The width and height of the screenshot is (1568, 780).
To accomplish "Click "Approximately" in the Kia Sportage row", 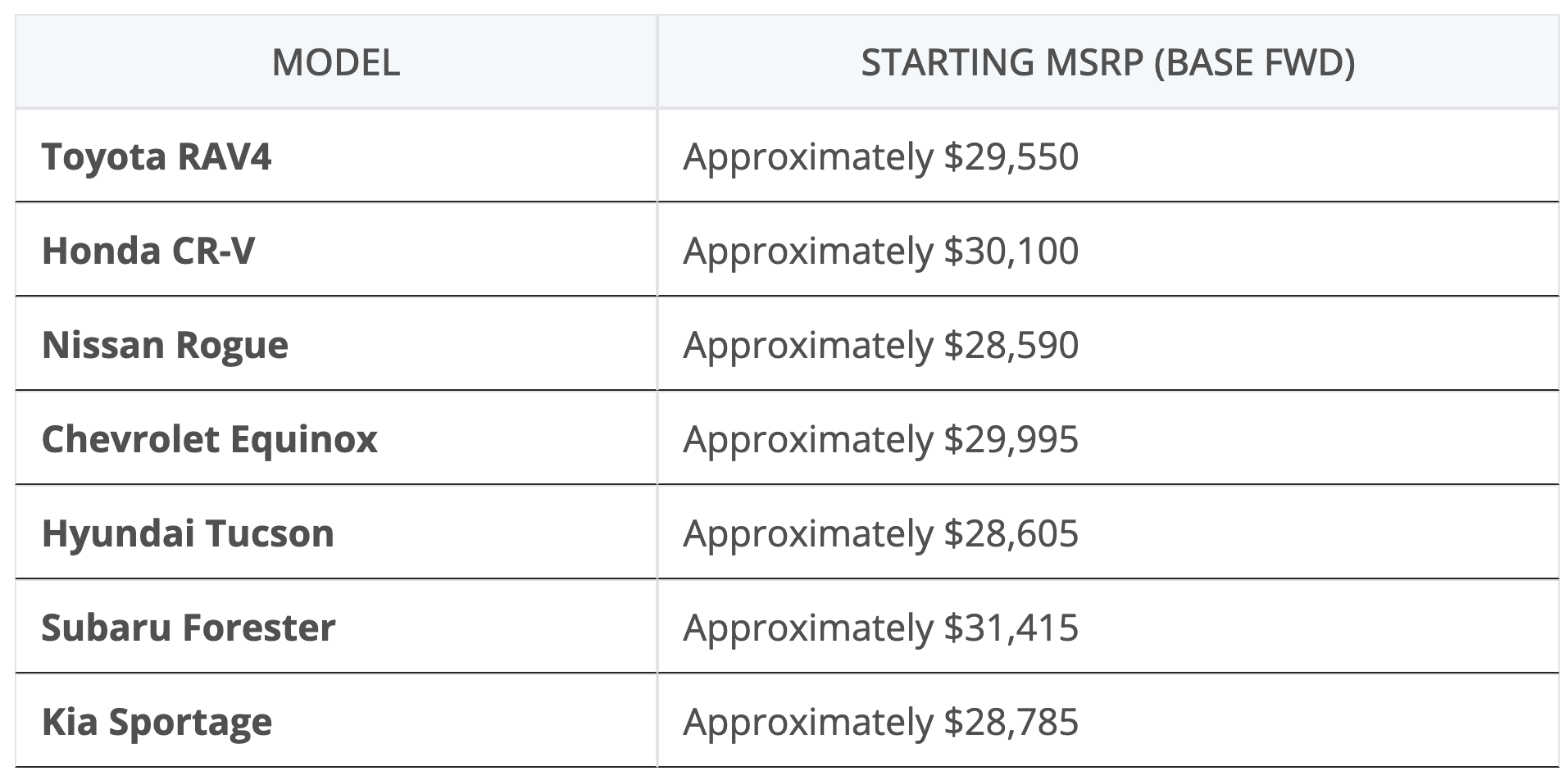I will (x=808, y=722).
